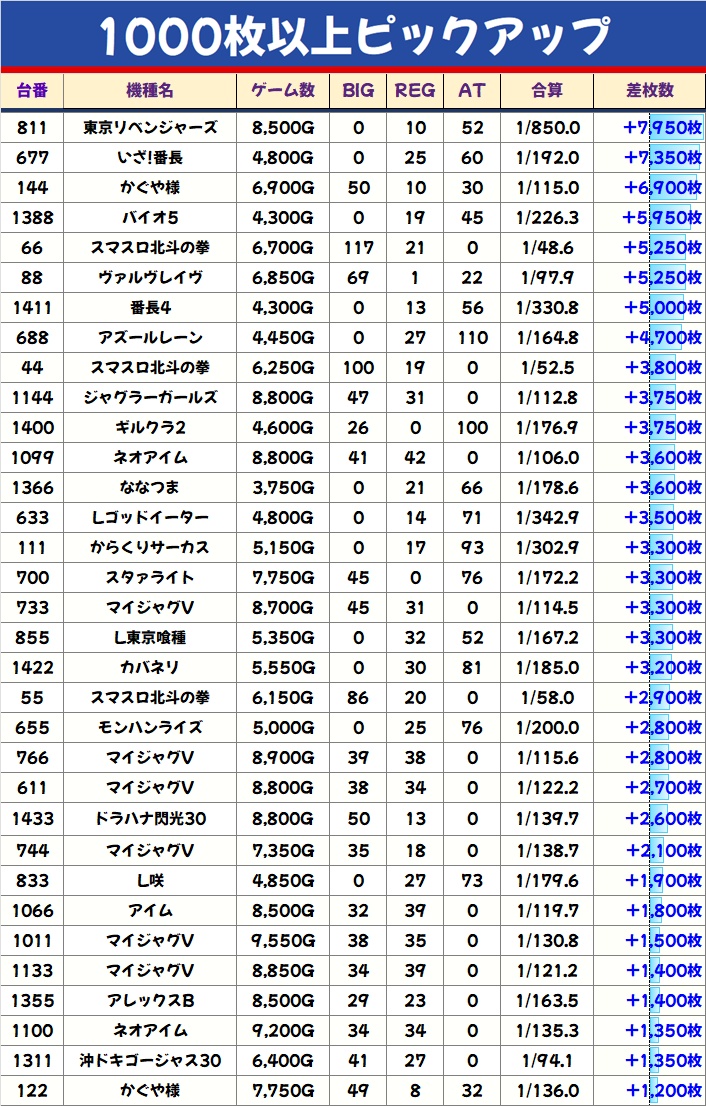Click the ジャグラーガールズ machine name
Image resolution: width=706 pixels, height=1106 pixels.
150,398
